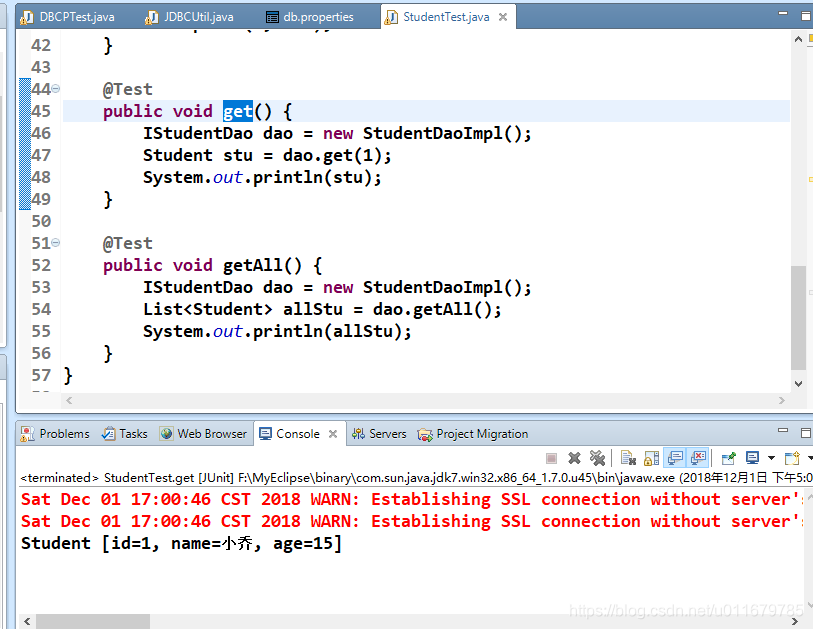Click 'println(stu)' on line 48
Screen dimensions: 813x629
pyautogui.click(x=312, y=177)
